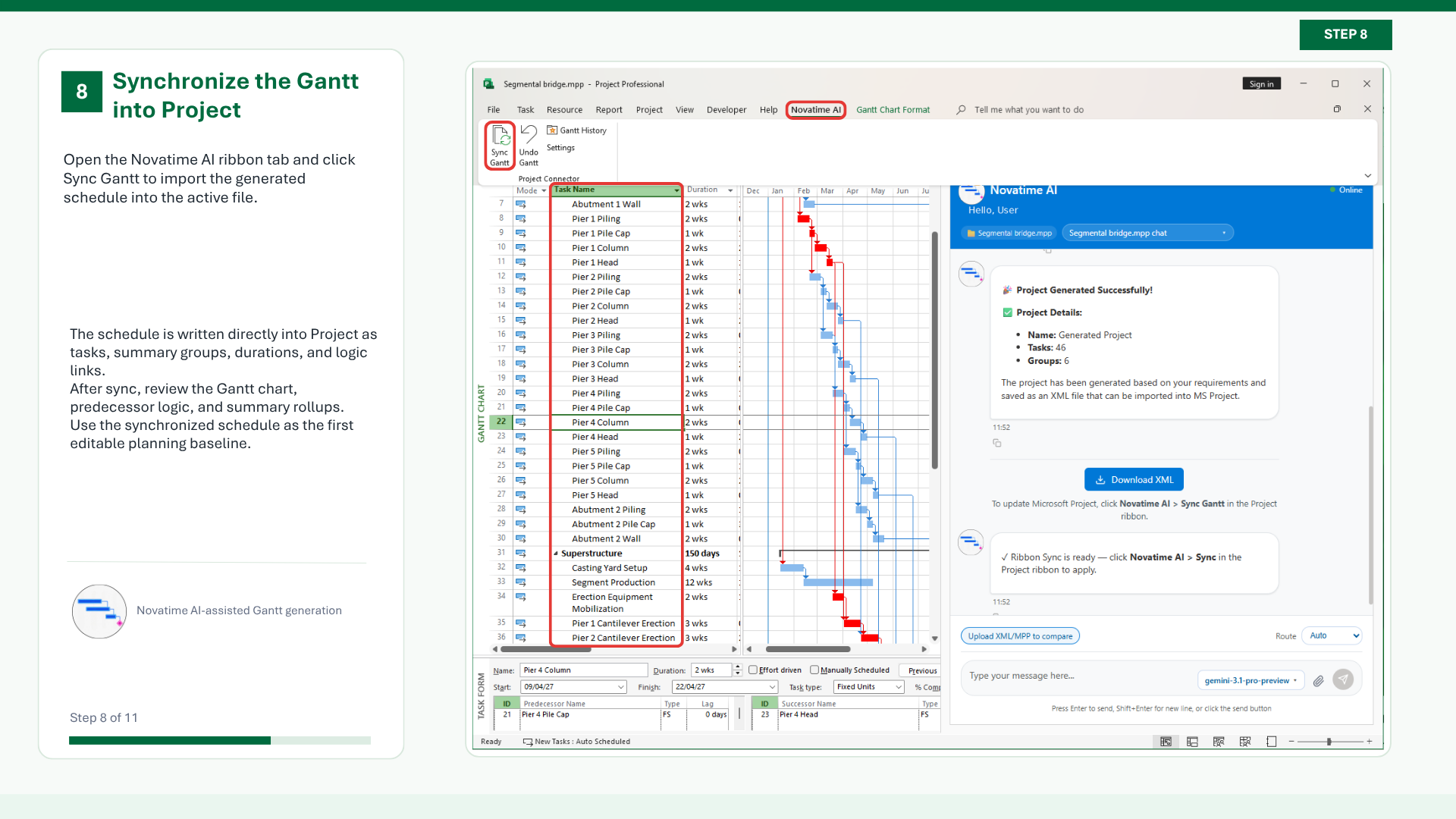Click the paperclip attach icon in chat
Image resolution: width=1456 pixels, height=819 pixels.
tap(1319, 681)
